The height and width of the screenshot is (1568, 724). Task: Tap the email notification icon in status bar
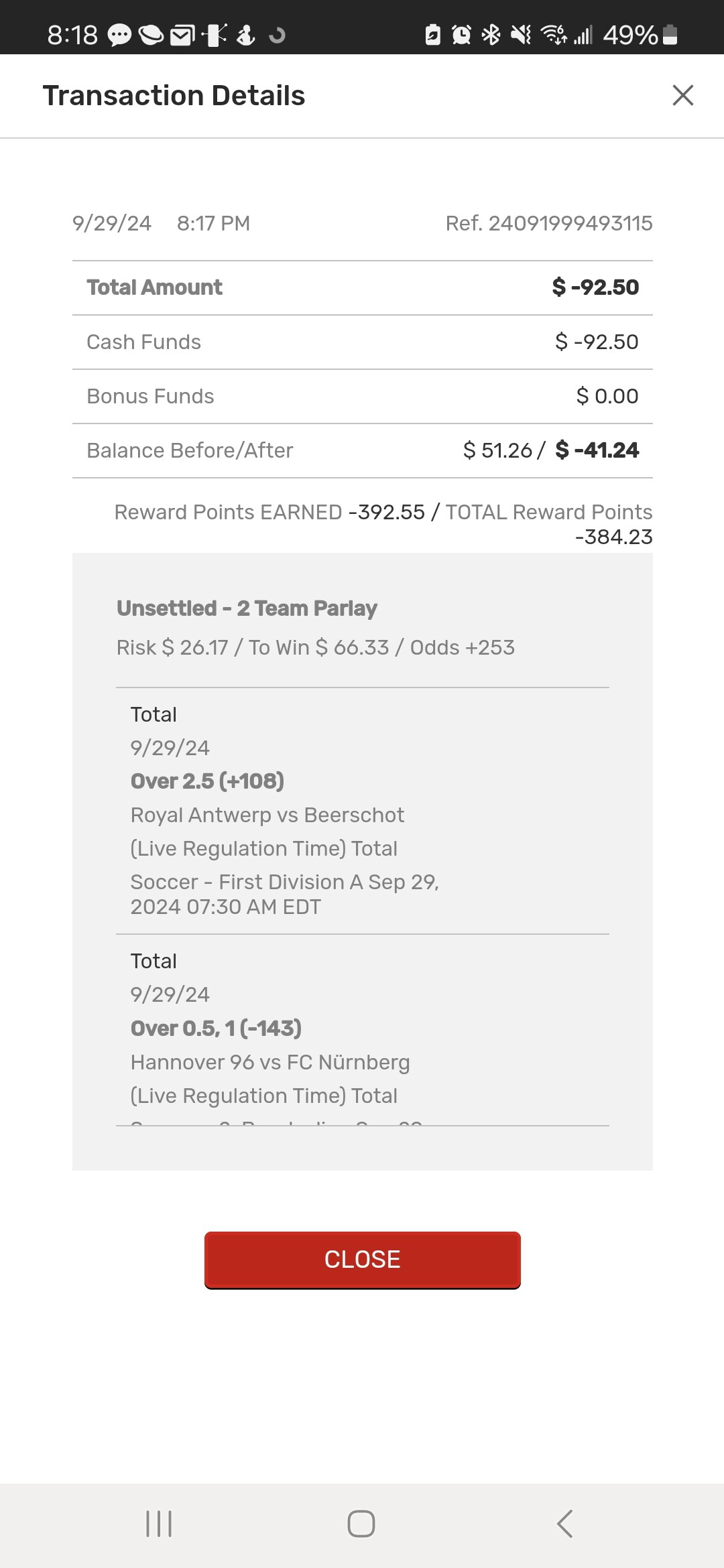click(x=182, y=35)
